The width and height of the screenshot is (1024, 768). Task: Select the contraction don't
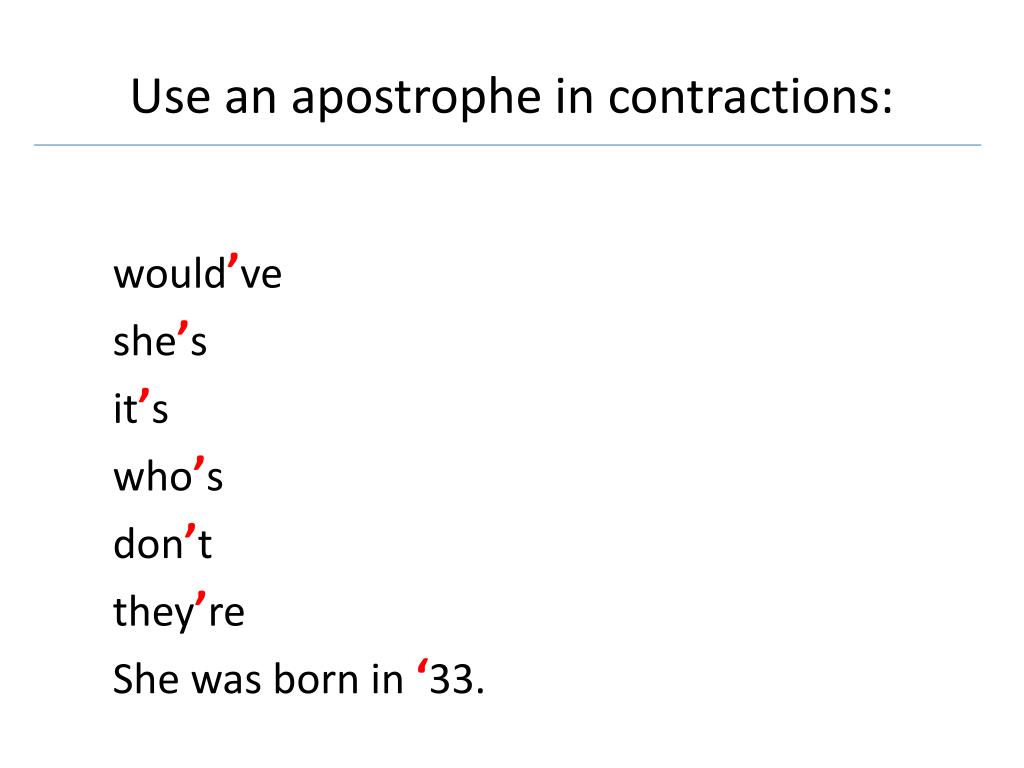pos(163,542)
